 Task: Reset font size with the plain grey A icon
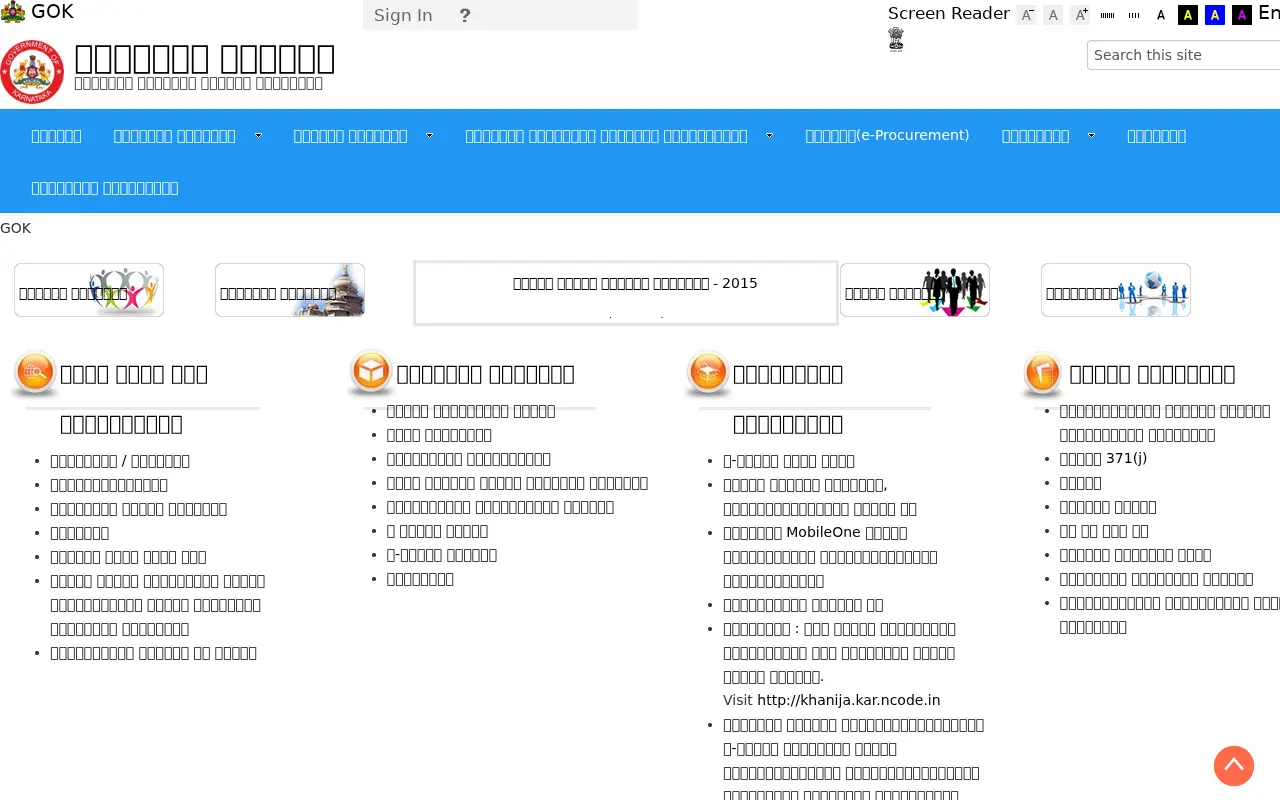pos(1053,15)
